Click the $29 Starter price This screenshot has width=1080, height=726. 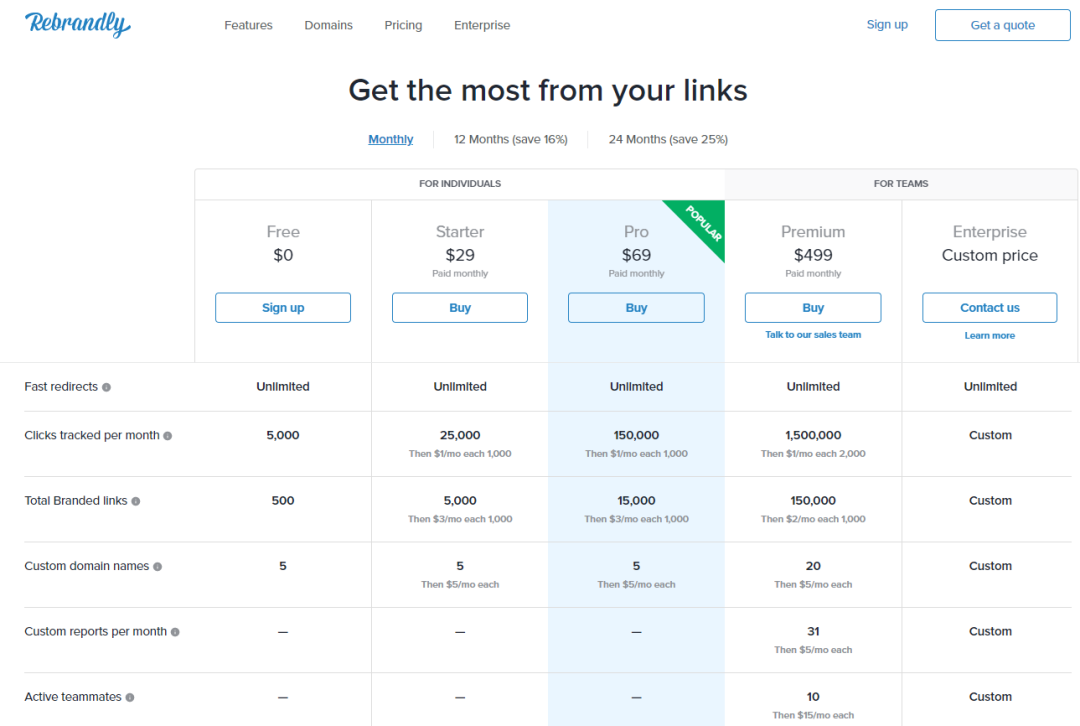pos(460,256)
